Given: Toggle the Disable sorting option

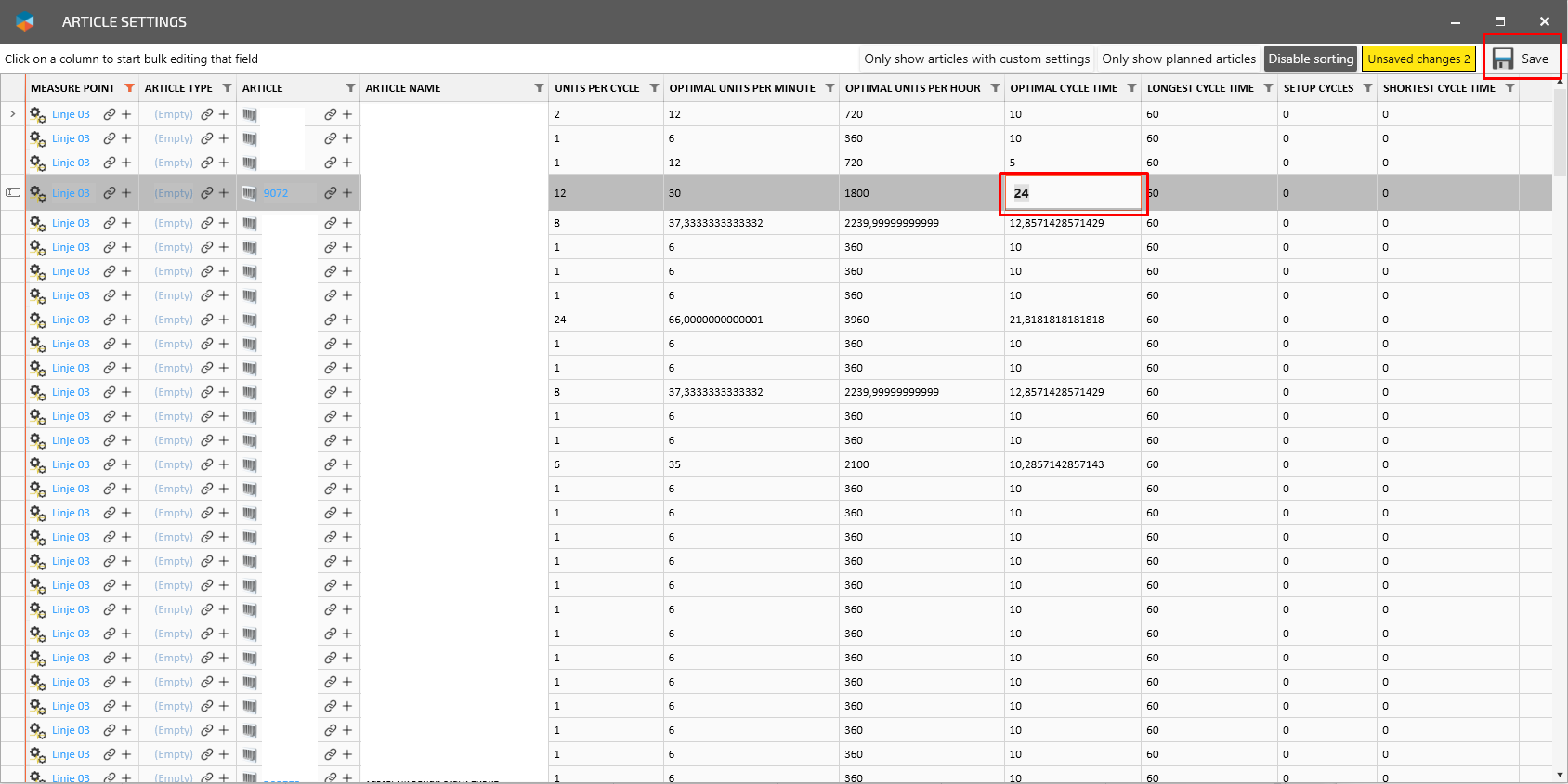Looking at the screenshot, I should coord(1310,59).
